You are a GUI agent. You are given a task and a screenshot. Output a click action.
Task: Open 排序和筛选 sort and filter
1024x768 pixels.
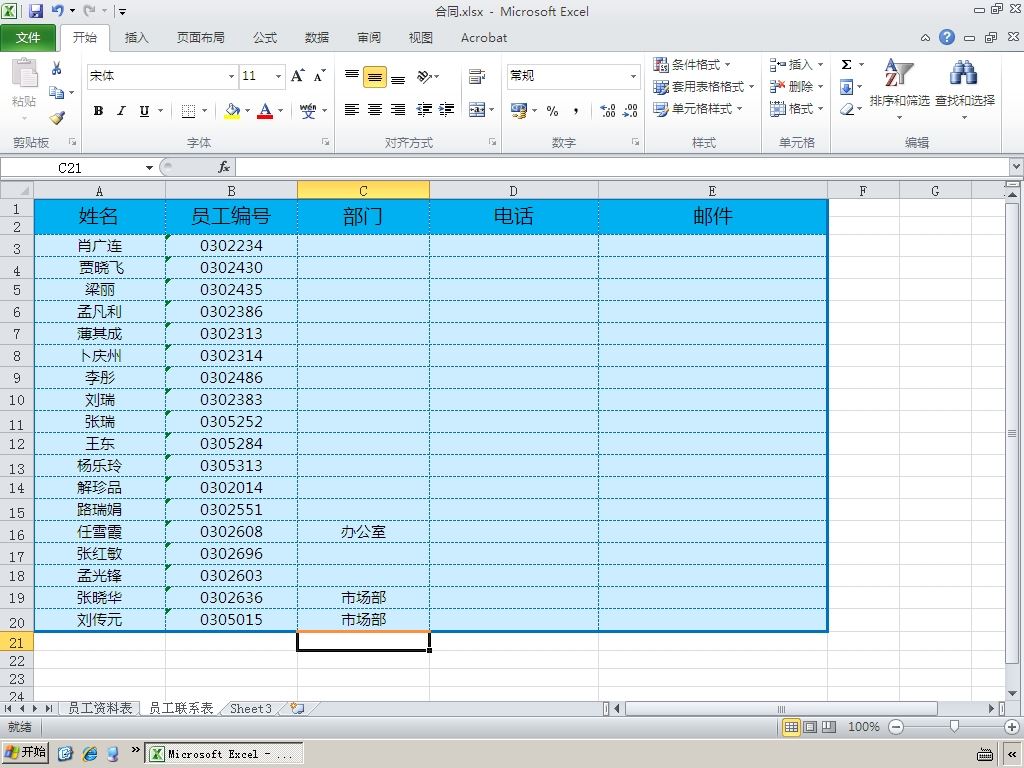[899, 88]
